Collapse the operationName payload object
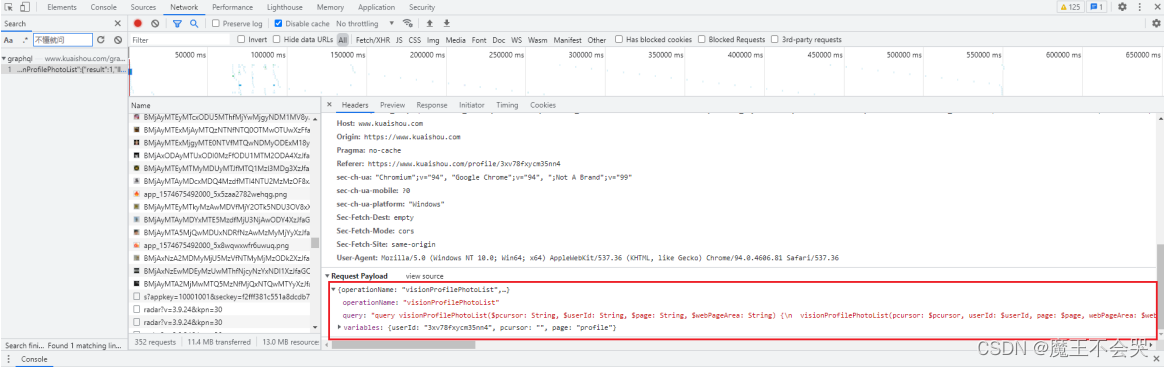 (x=334, y=289)
